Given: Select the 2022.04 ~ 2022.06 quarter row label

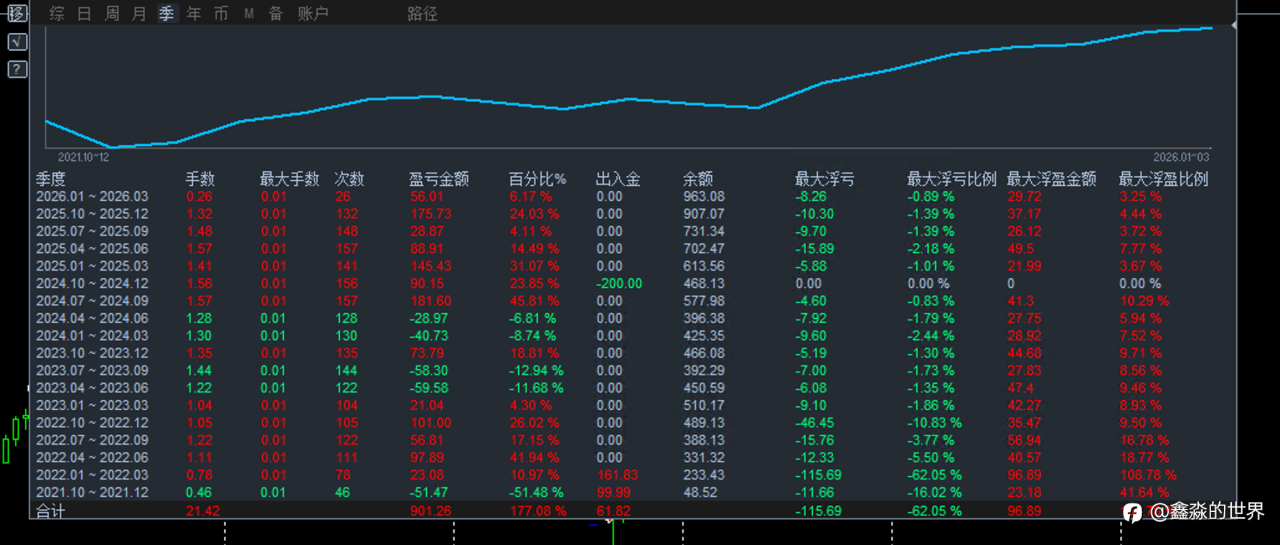Looking at the screenshot, I should tap(92, 457).
